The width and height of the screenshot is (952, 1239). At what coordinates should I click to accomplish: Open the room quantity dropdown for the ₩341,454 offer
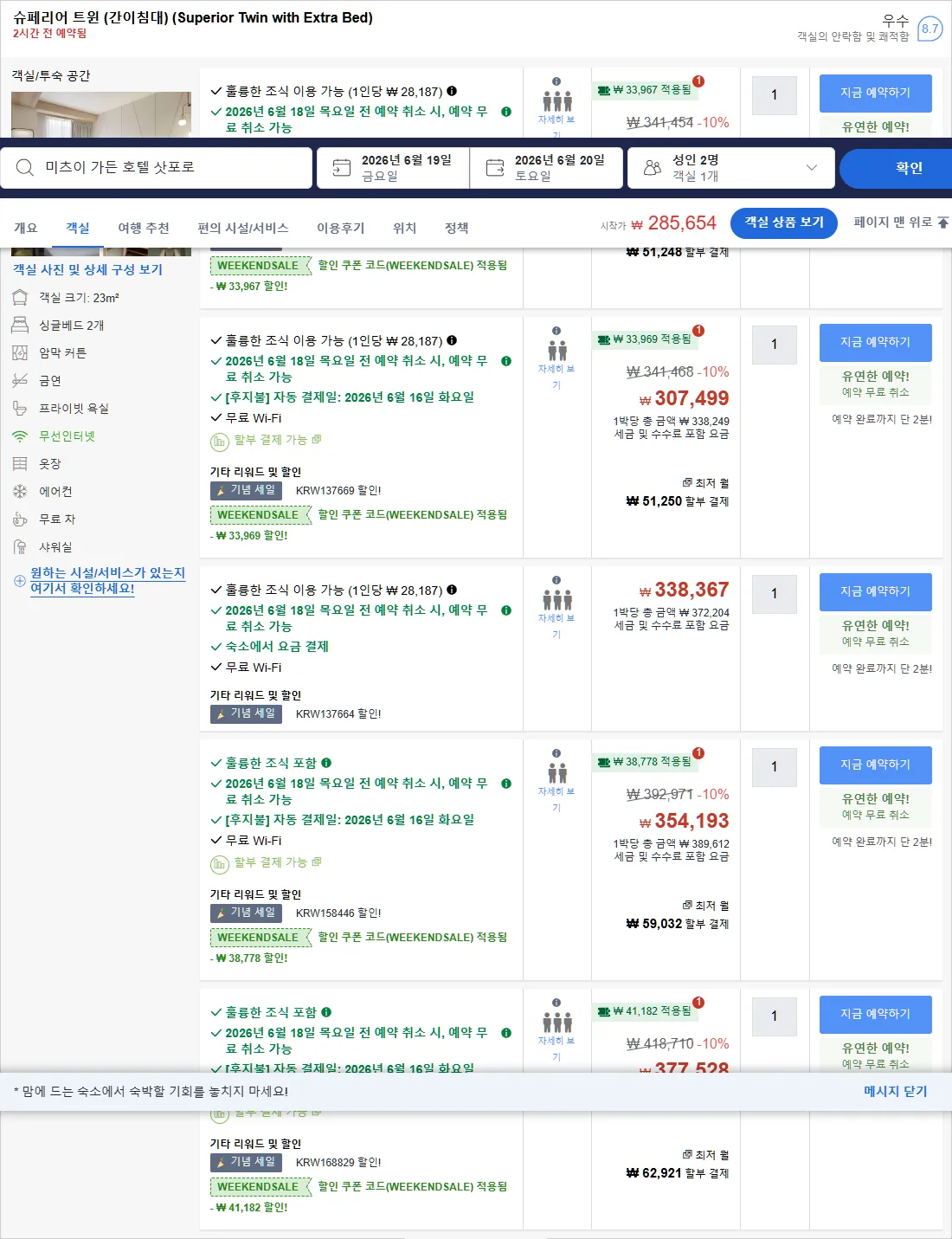point(775,95)
